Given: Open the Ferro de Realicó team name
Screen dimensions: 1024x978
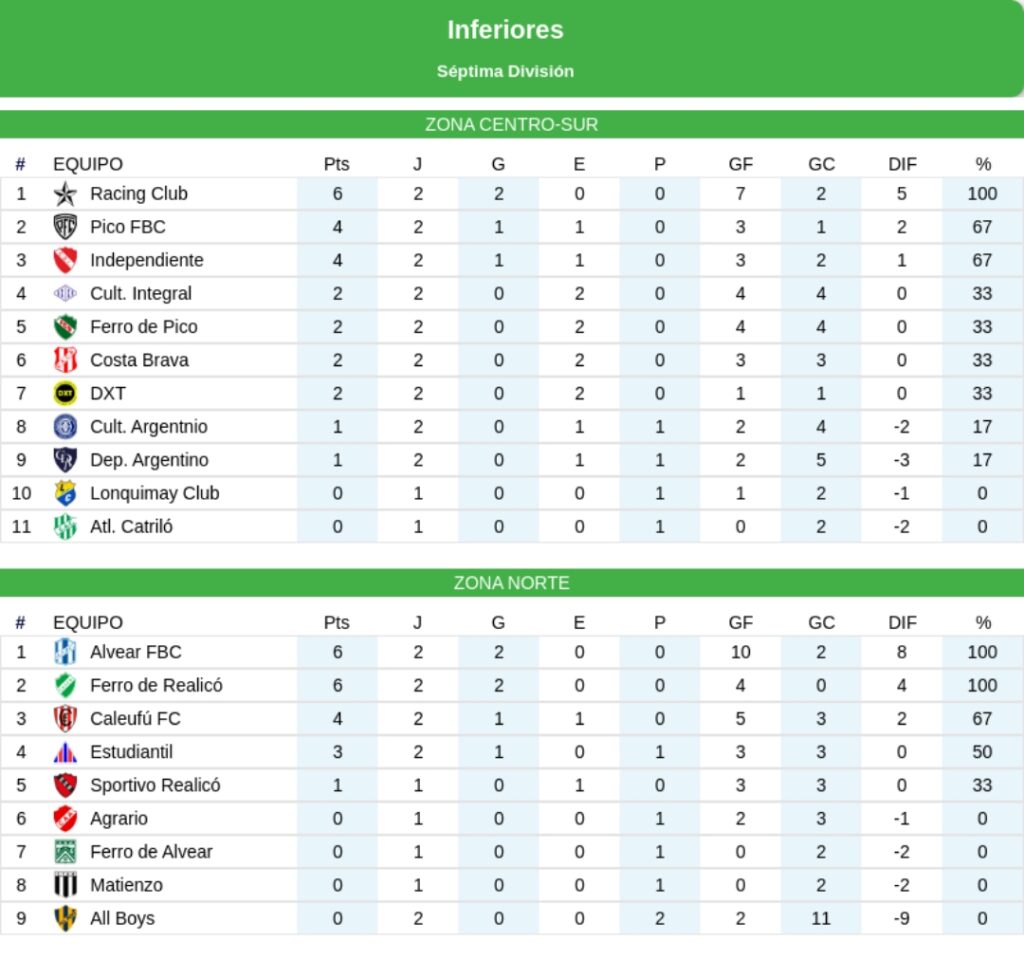Looking at the screenshot, I should click(156, 685).
